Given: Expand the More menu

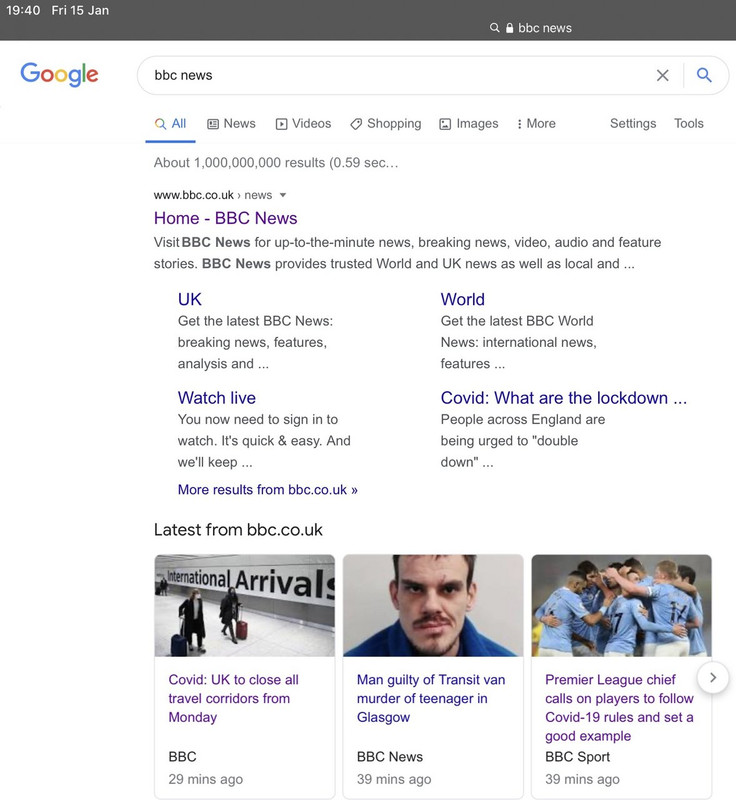Looking at the screenshot, I should pyautogui.click(x=536, y=123).
